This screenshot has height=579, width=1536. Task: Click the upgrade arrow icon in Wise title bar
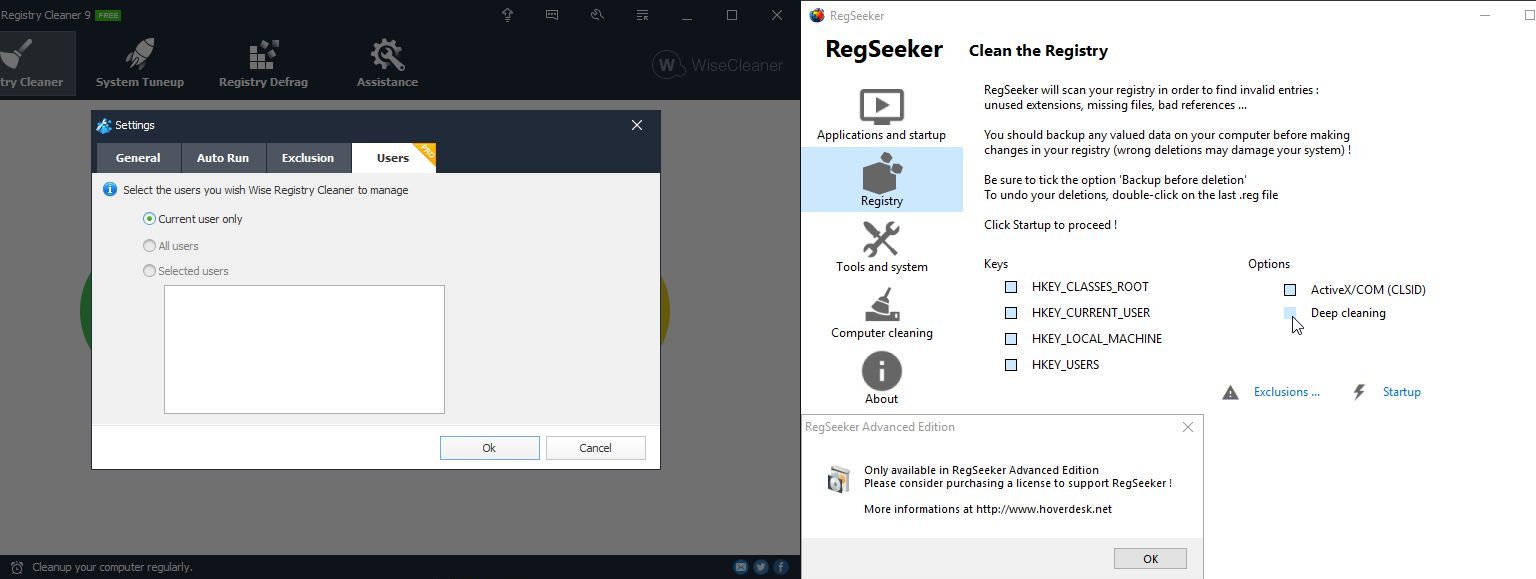(x=507, y=15)
